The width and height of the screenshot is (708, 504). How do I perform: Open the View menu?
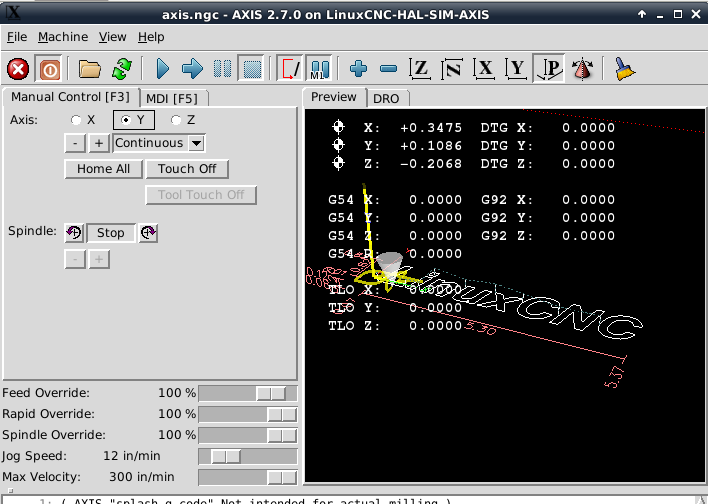click(112, 37)
